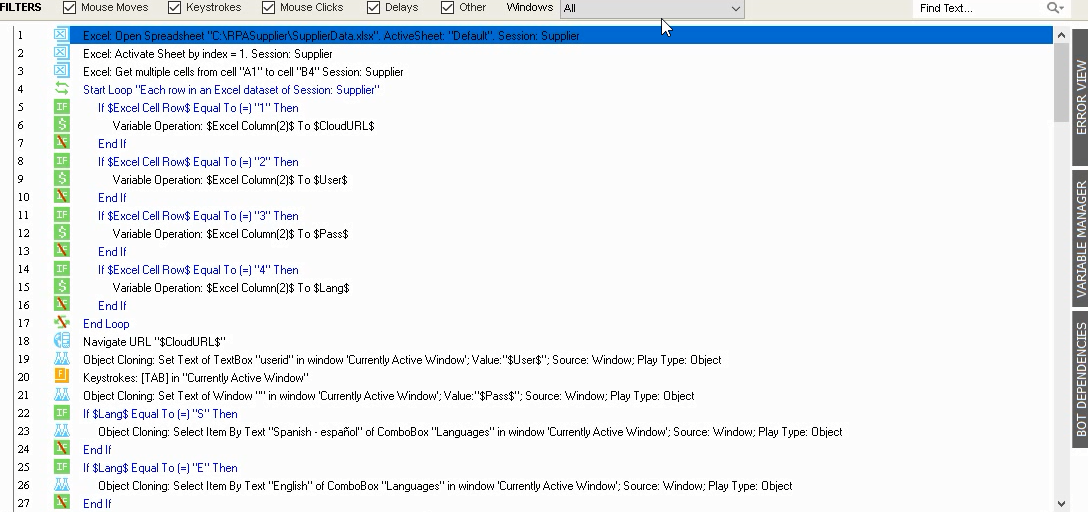1088x512 pixels.
Task: Click the Excel icon on line 1
Action: (61, 35)
